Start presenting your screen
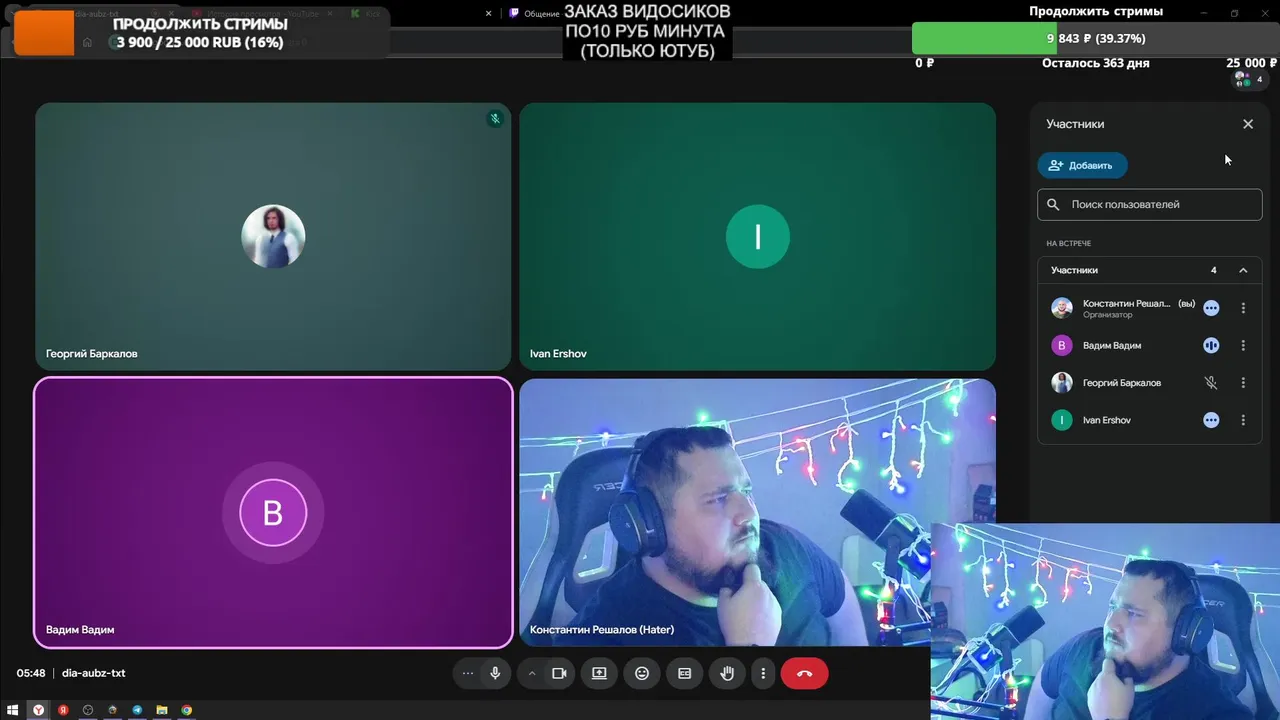The height and width of the screenshot is (720, 1280). [x=599, y=673]
